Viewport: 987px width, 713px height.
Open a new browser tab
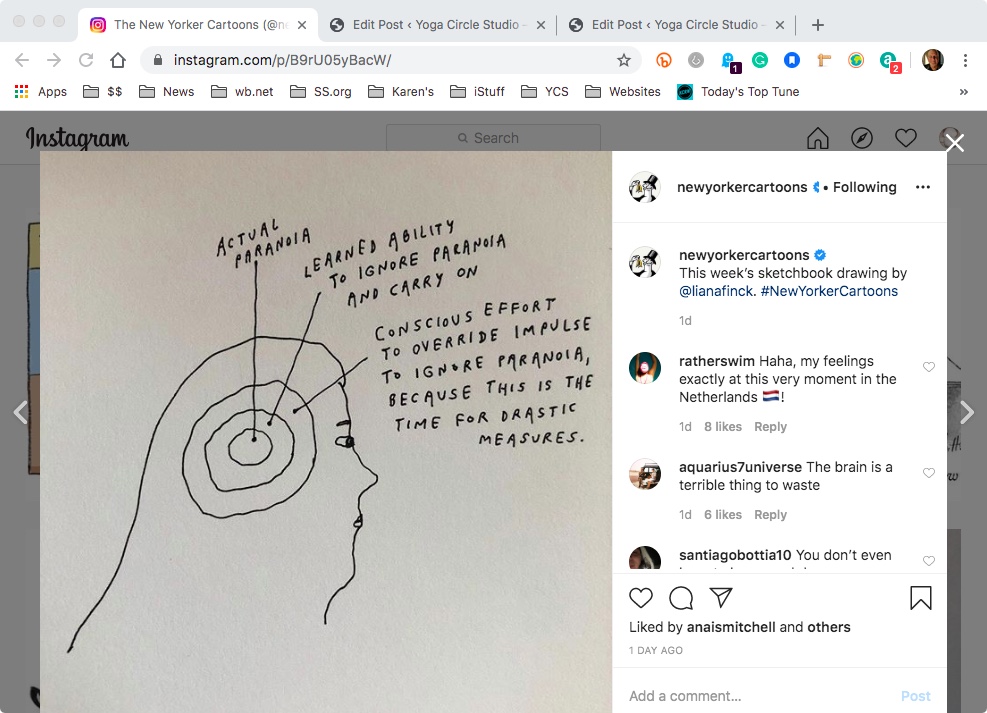818,25
